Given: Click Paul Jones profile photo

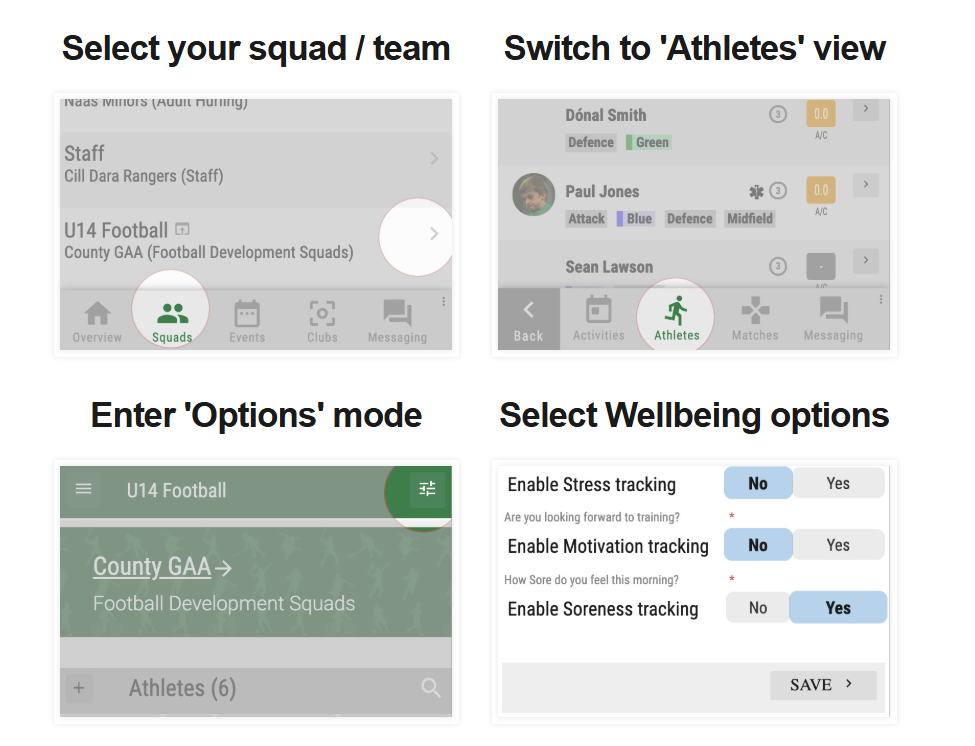Looking at the screenshot, I should 534,195.
